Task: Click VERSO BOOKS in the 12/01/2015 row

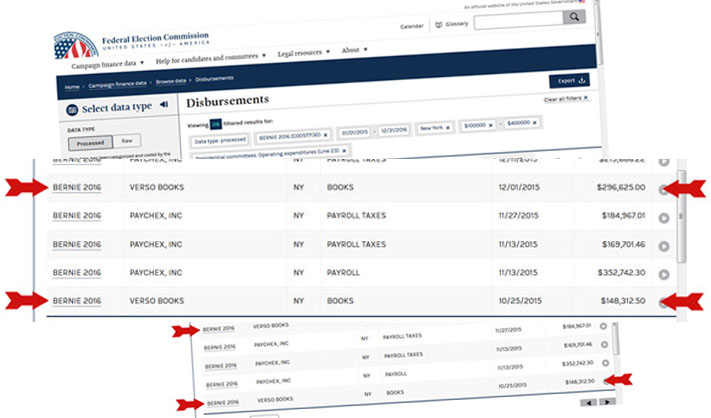Action: [x=156, y=187]
